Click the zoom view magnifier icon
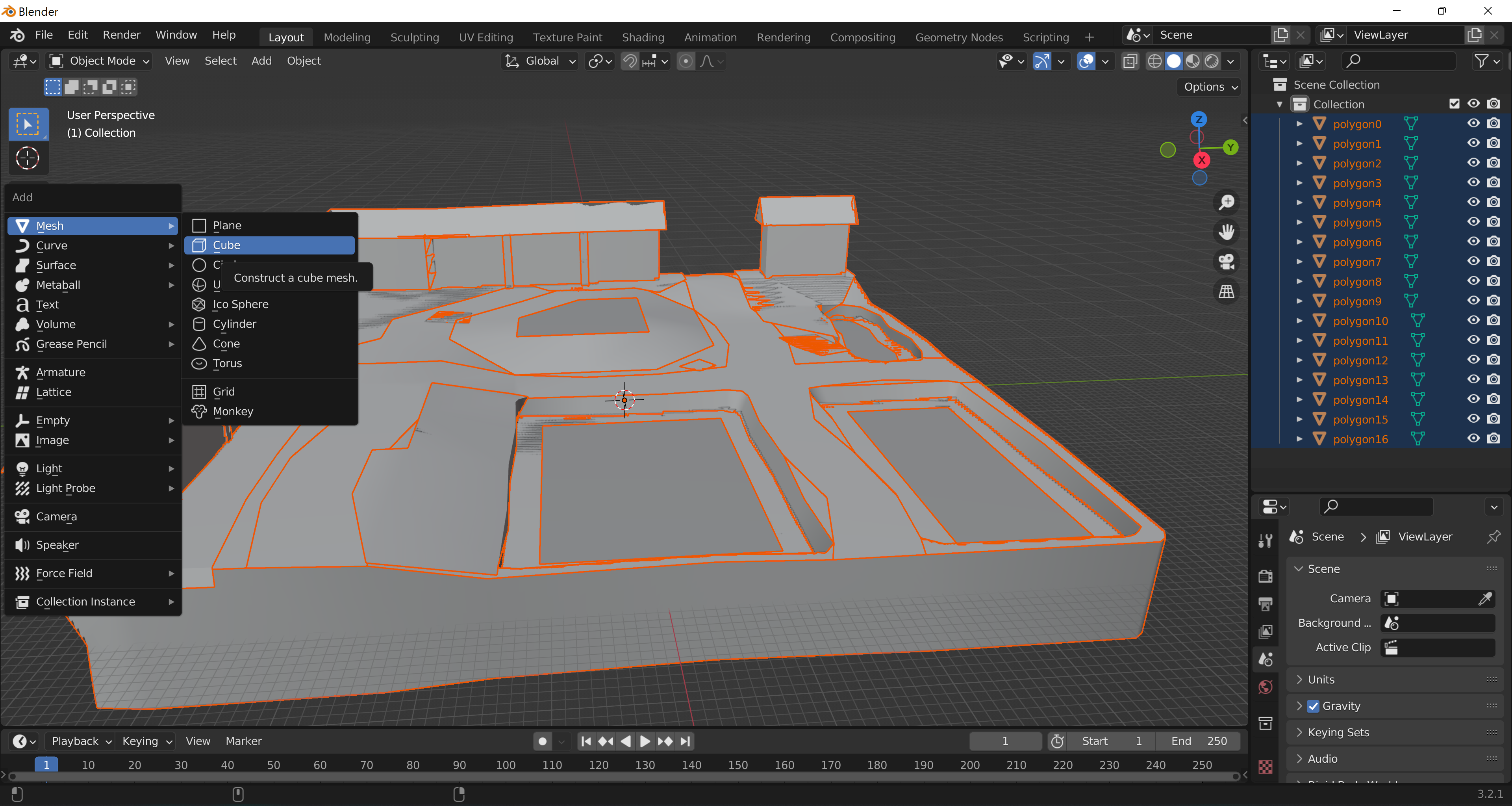The image size is (1512, 806). 1226,202
